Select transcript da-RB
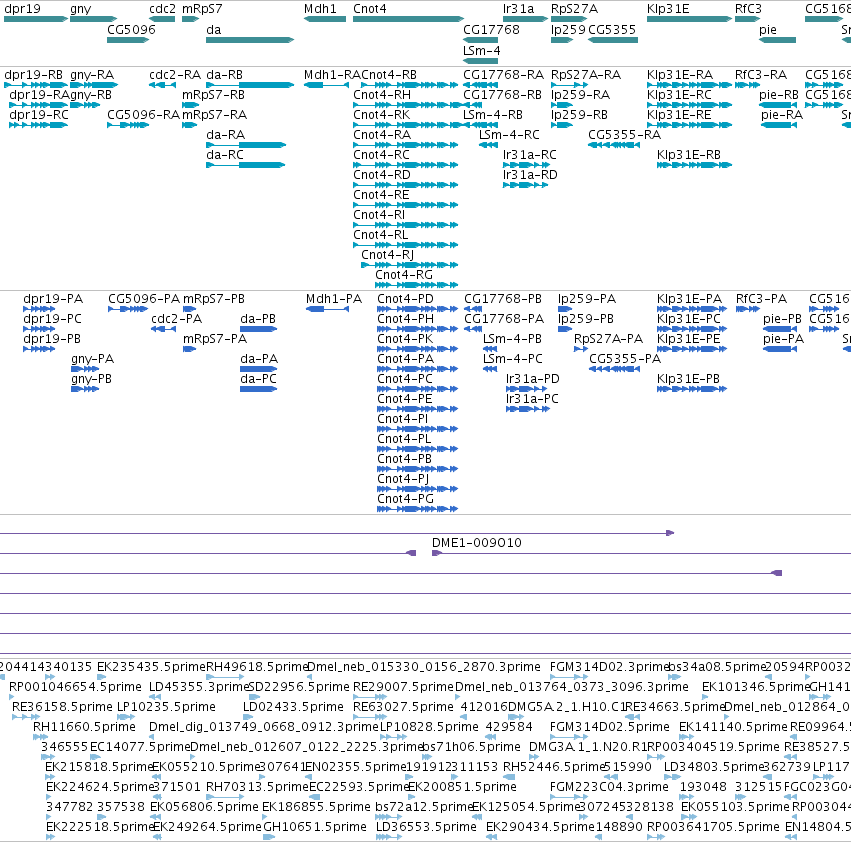Screen dimensions: 851x842 250,85
